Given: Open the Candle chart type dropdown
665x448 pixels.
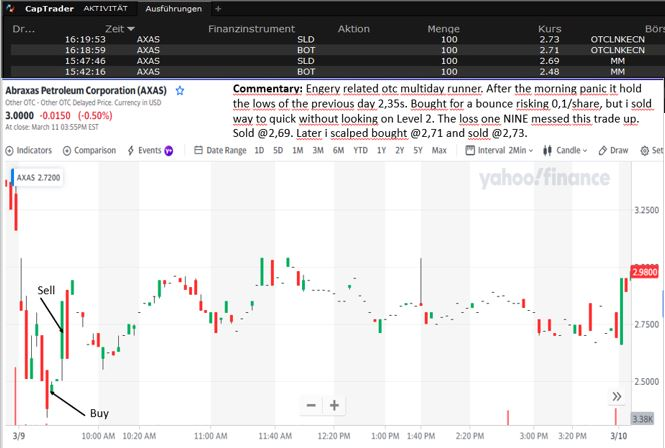Looking at the screenshot, I should 565,151.
